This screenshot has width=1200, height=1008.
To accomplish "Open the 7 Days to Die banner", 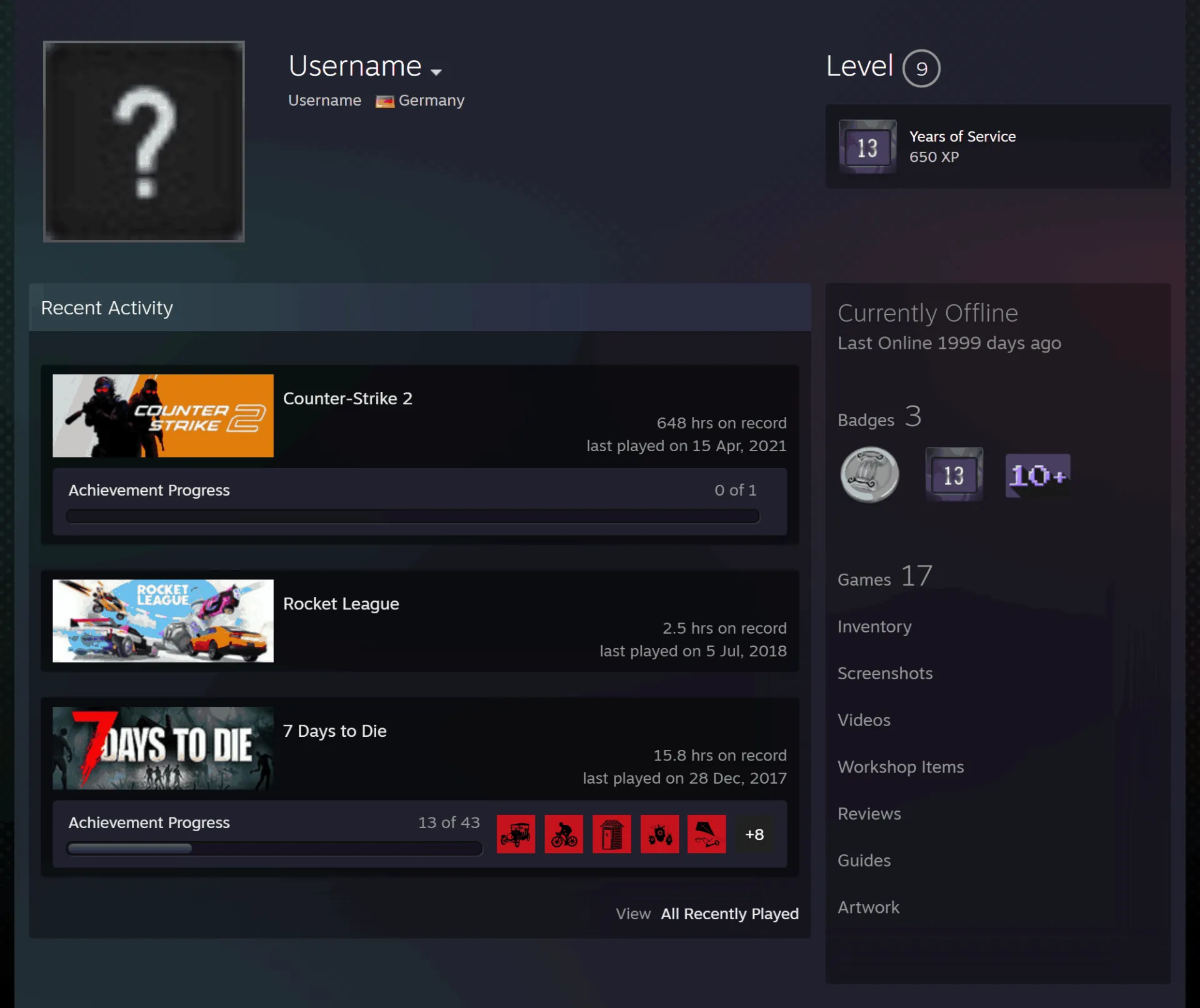I will [x=163, y=748].
